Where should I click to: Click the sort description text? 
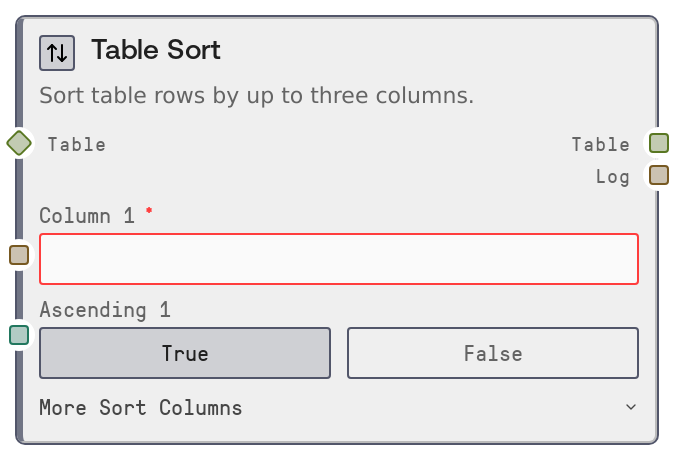256,96
